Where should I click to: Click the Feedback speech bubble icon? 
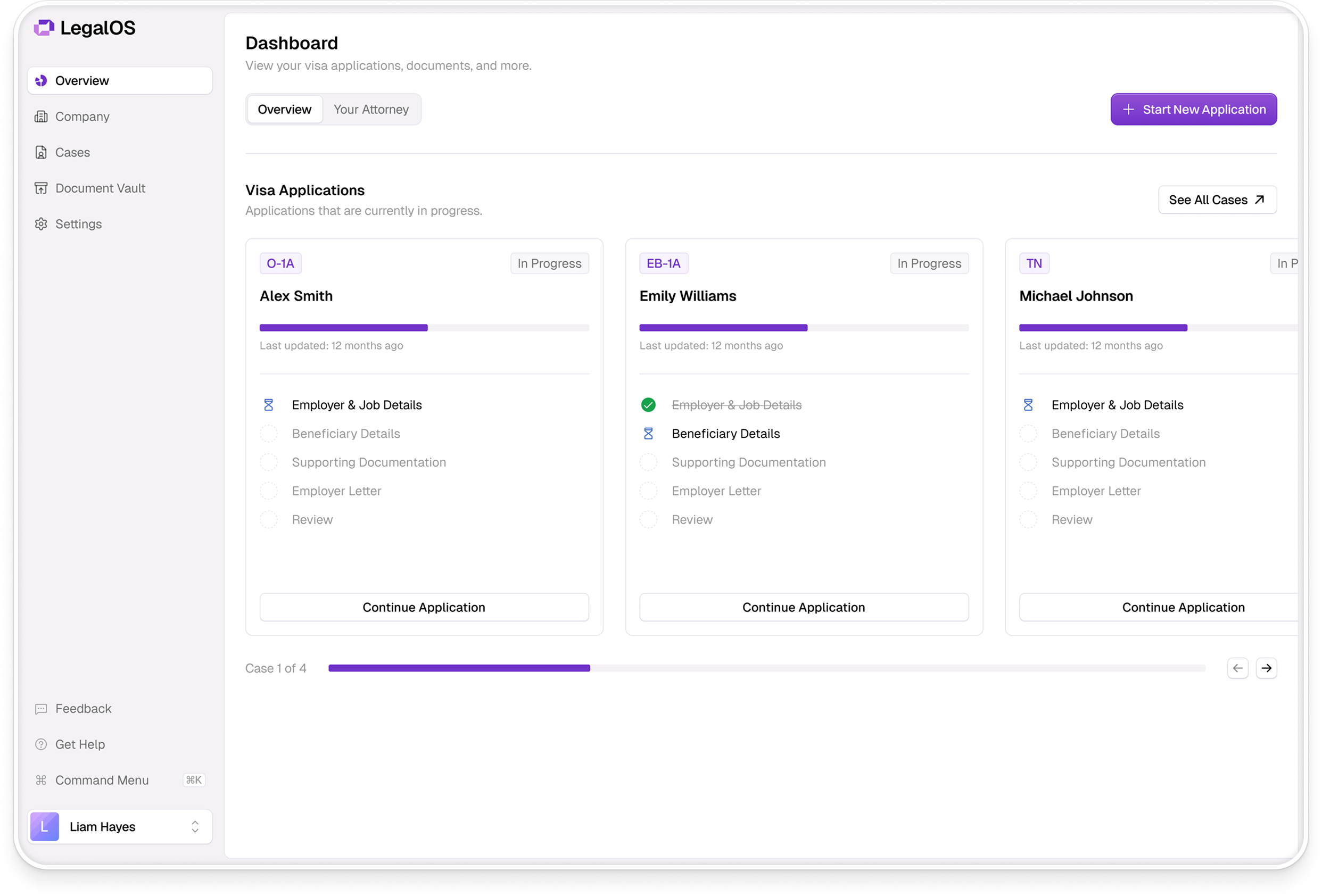tap(40, 708)
